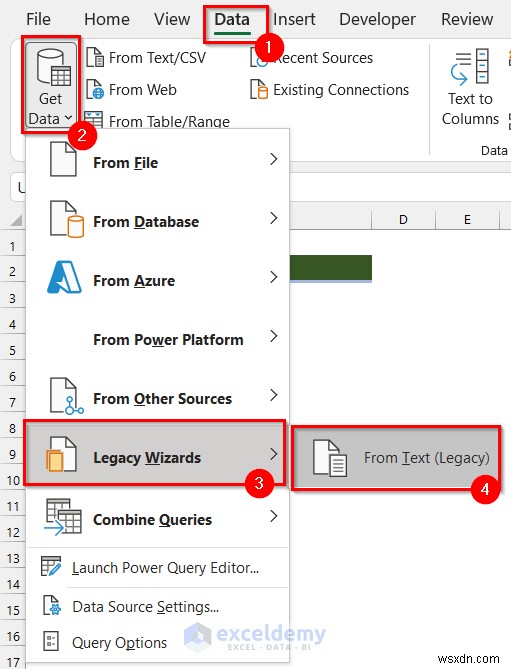Viewport: 511px width, 669px height.
Task: Select row 12 header
Action: (x=12, y=532)
